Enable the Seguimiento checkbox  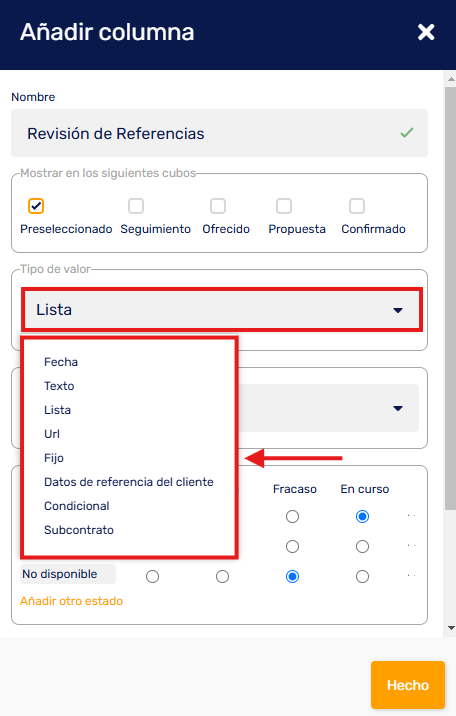click(136, 206)
